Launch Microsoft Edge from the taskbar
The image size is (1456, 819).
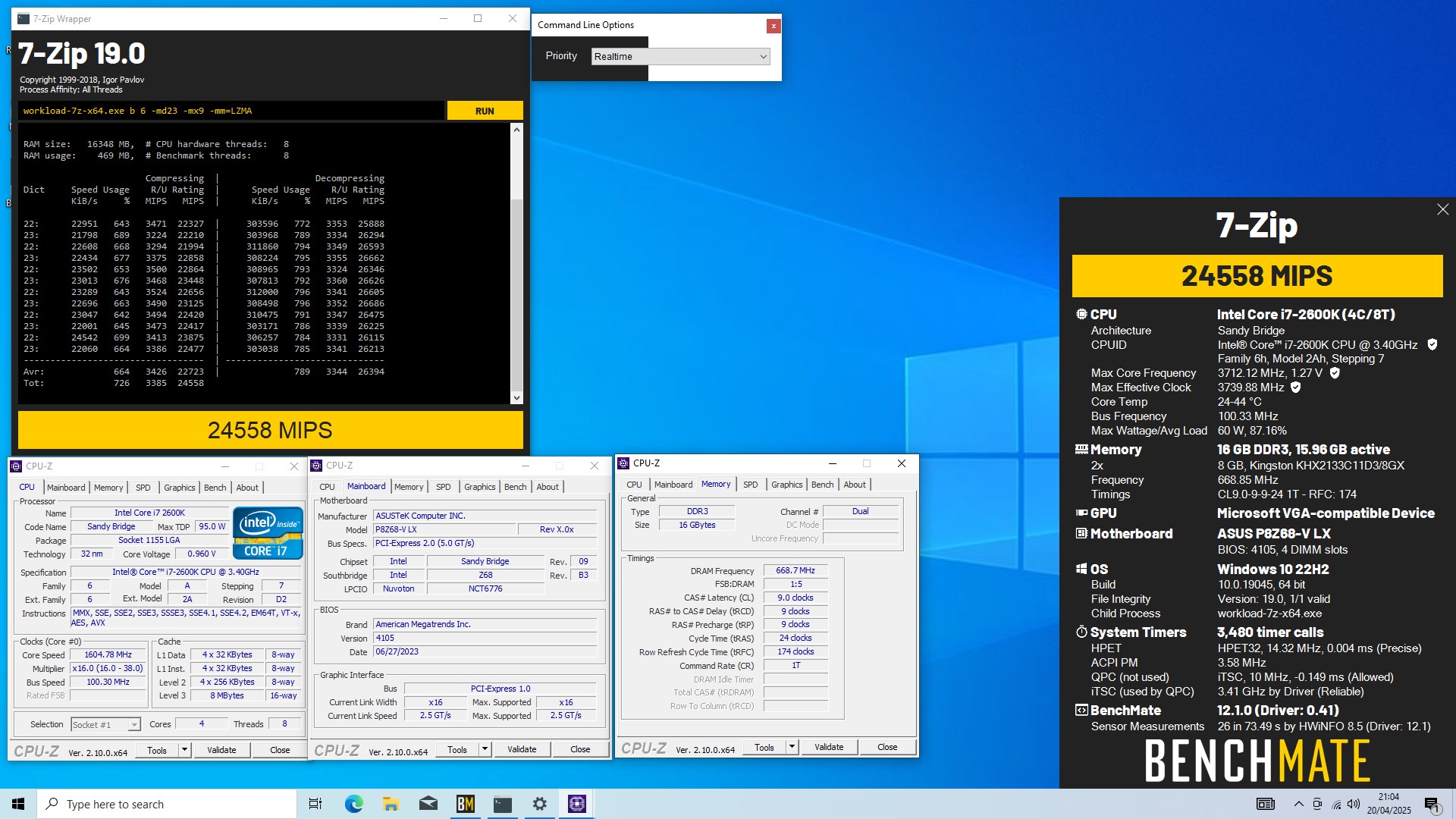click(353, 804)
